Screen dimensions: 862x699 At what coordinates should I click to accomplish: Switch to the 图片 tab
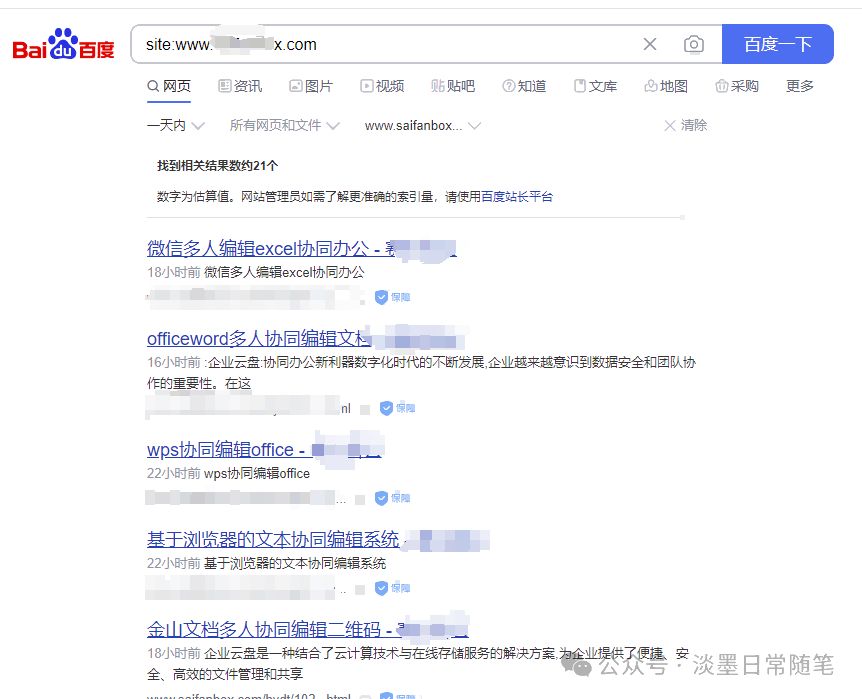click(x=311, y=86)
